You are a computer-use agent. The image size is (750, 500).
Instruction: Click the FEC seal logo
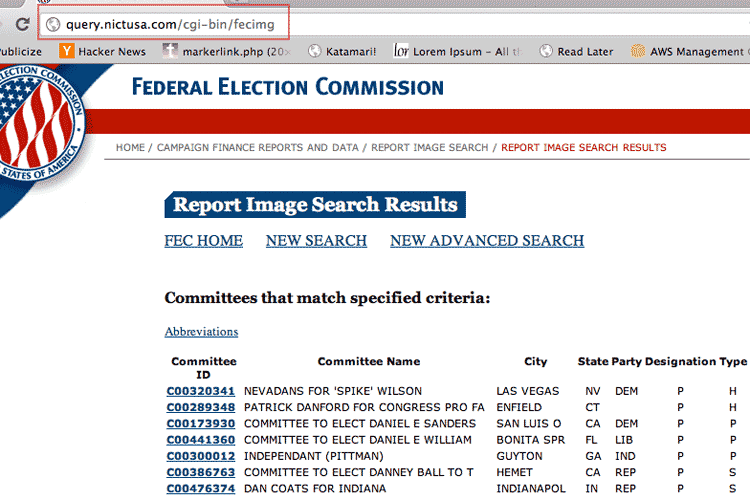[x=40, y=124]
